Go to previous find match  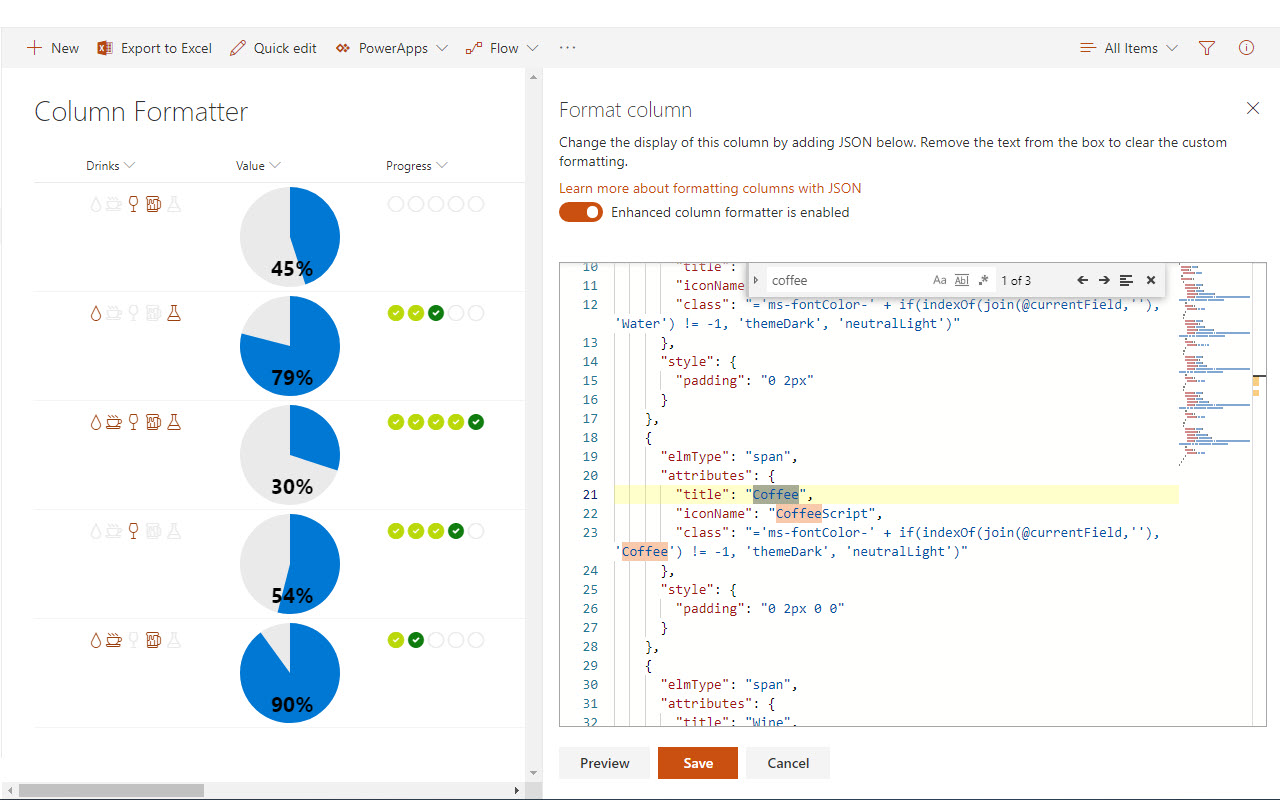coord(1082,280)
